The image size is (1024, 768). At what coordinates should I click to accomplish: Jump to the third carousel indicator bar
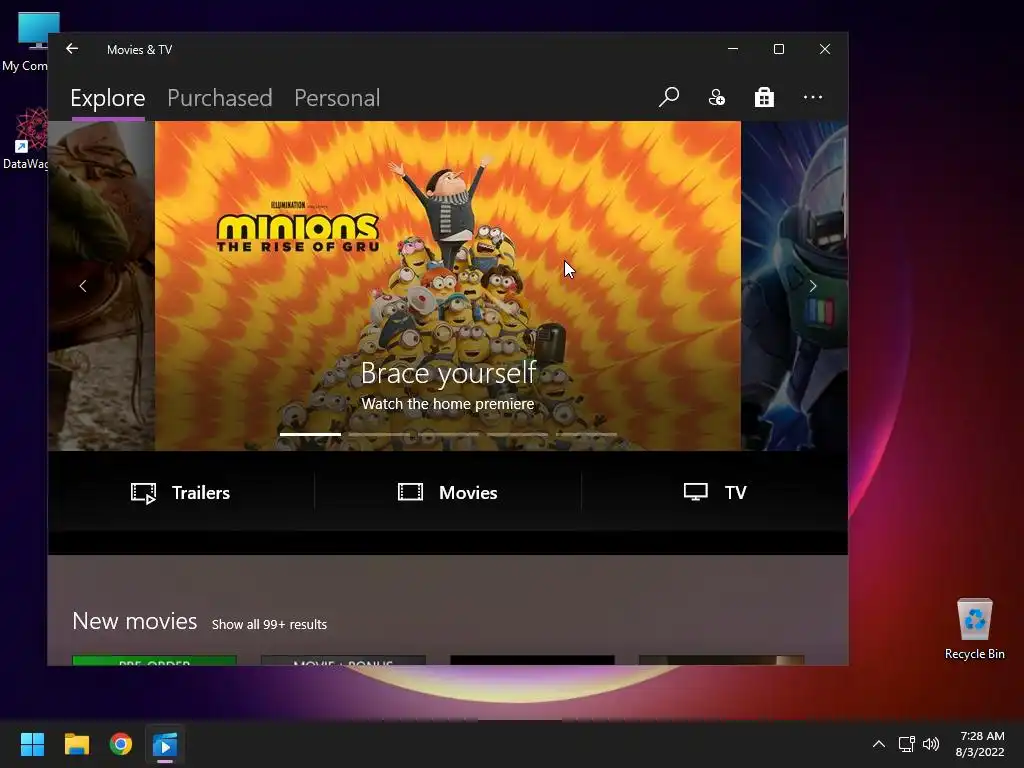(x=448, y=434)
